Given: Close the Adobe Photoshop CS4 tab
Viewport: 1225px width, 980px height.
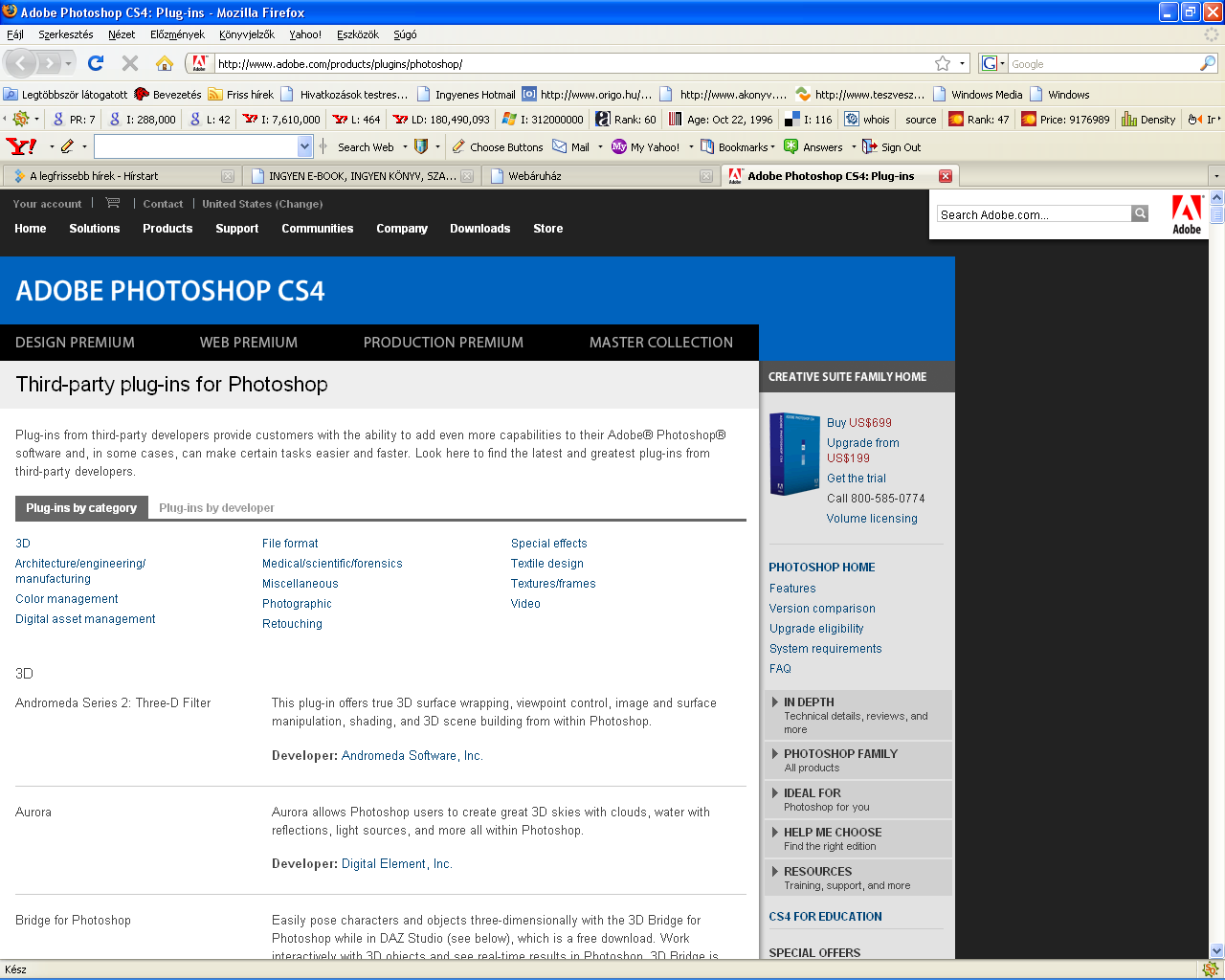Looking at the screenshot, I should tap(946, 176).
